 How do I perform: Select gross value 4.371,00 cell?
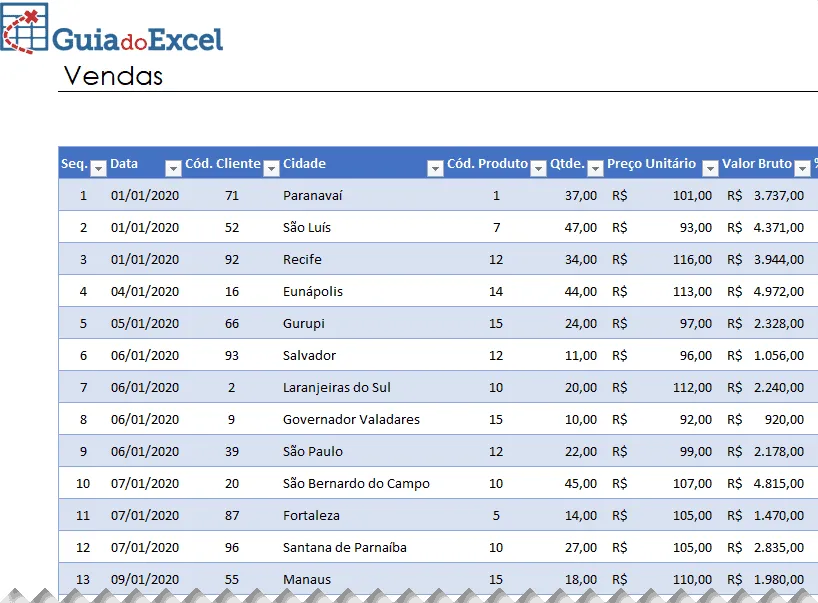[x=765, y=227]
